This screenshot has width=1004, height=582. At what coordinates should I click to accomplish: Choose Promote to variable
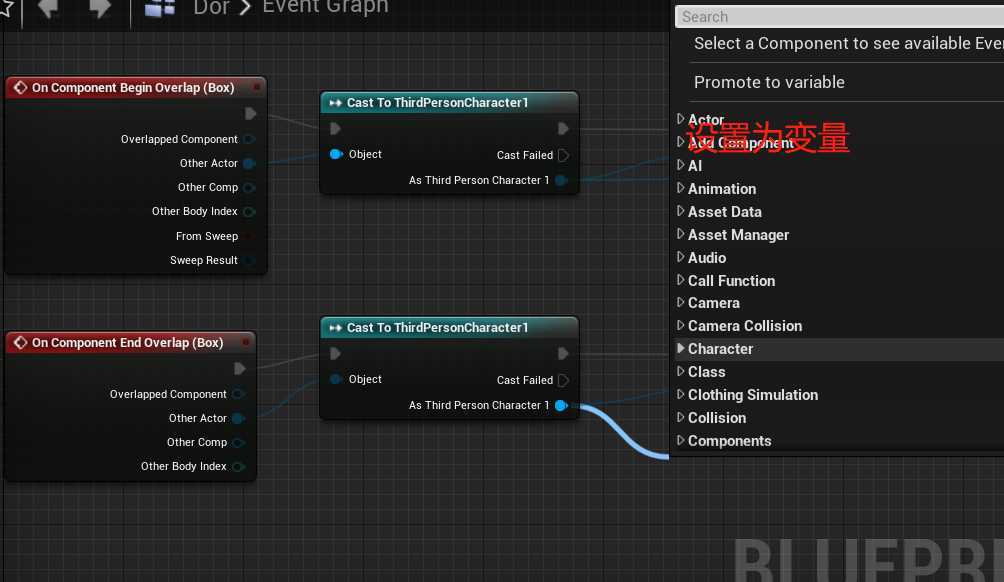tap(769, 82)
